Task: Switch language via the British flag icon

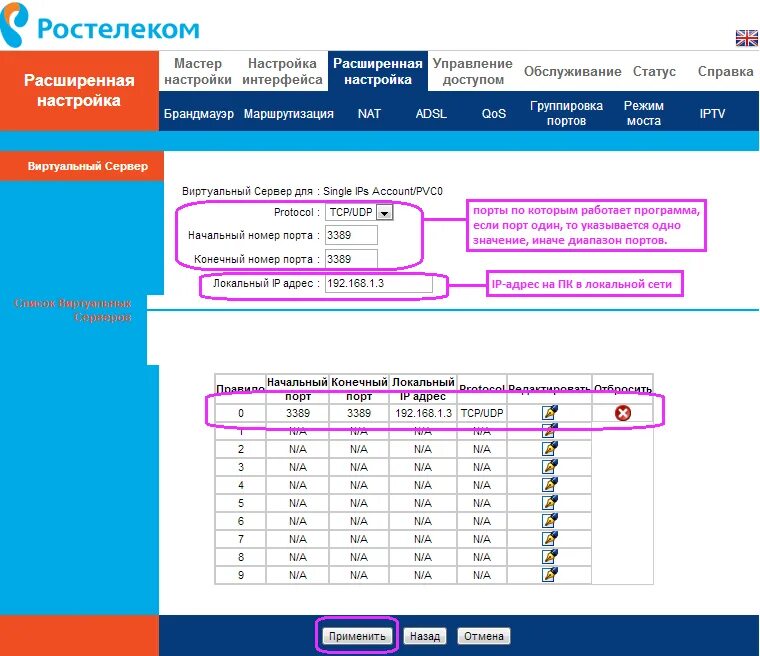Action: (x=746, y=38)
